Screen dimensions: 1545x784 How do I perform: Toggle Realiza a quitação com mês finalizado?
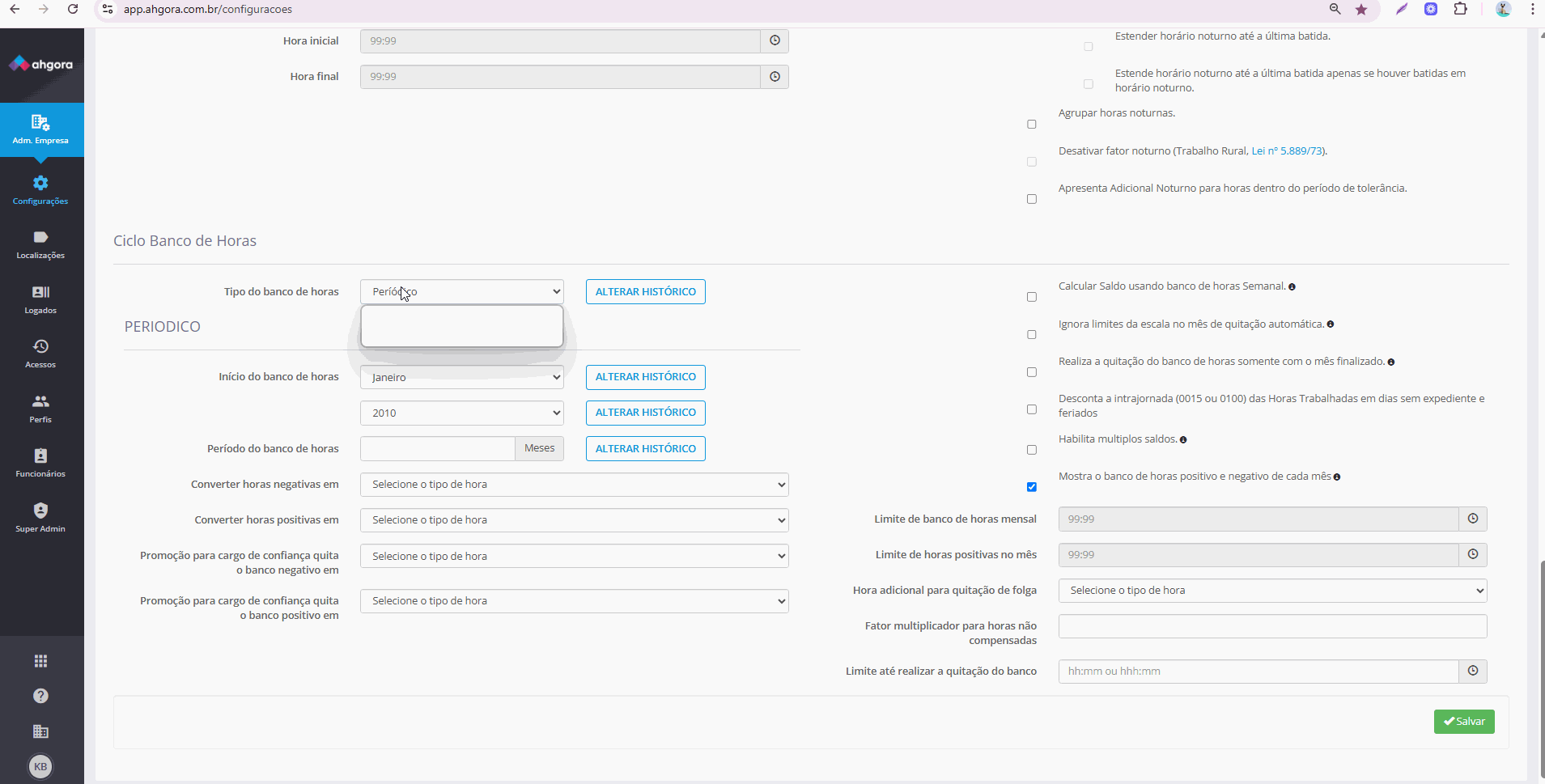pyautogui.click(x=1032, y=372)
